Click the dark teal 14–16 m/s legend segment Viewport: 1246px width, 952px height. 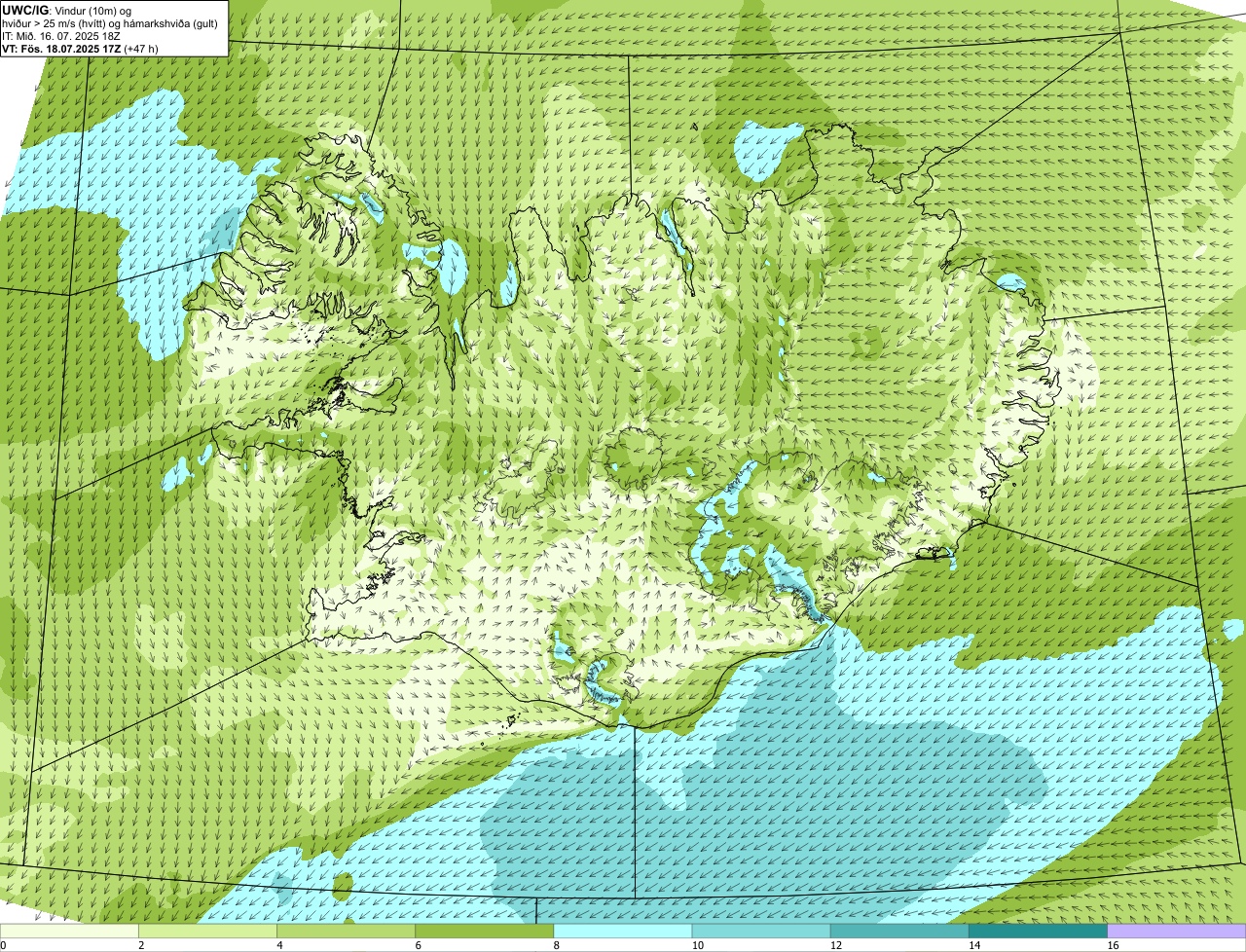pos(1039,932)
